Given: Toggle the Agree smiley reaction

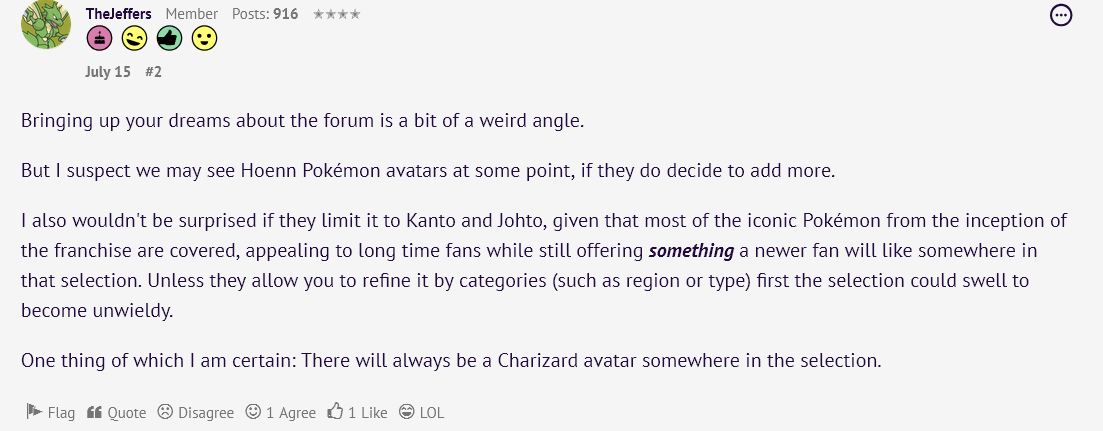Looking at the screenshot, I should (x=254, y=411).
